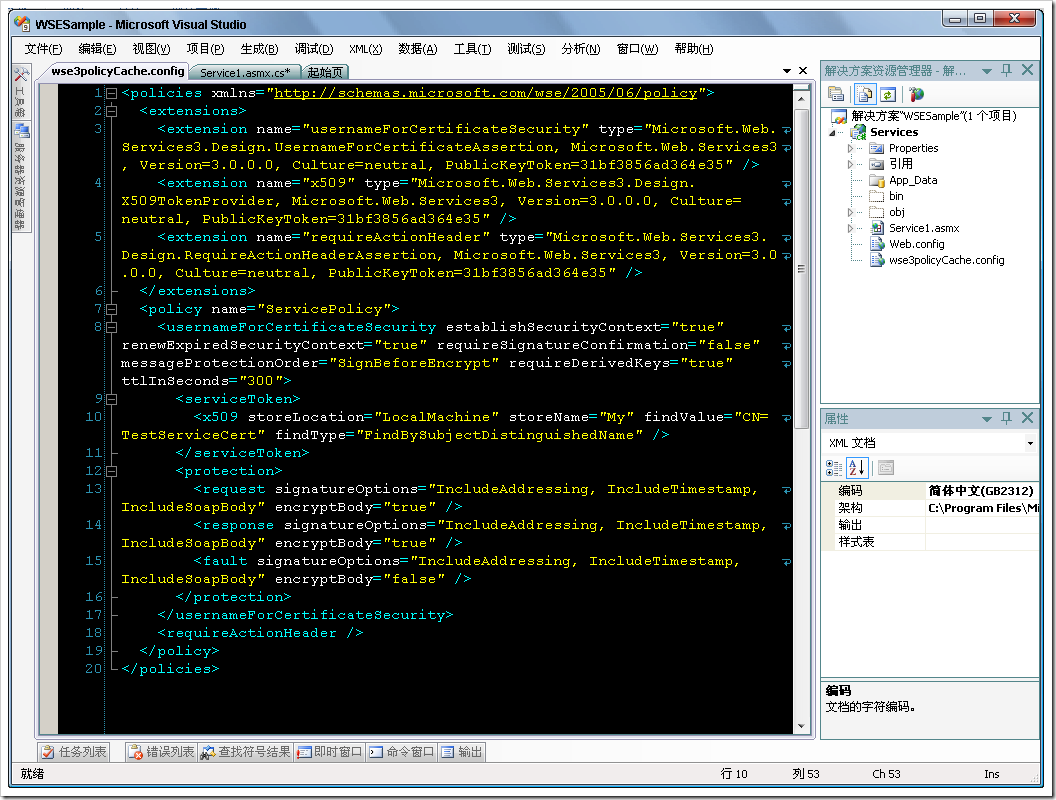Open the 项目(P) menu
Image resolution: width=1056 pixels, height=800 pixels.
point(205,48)
